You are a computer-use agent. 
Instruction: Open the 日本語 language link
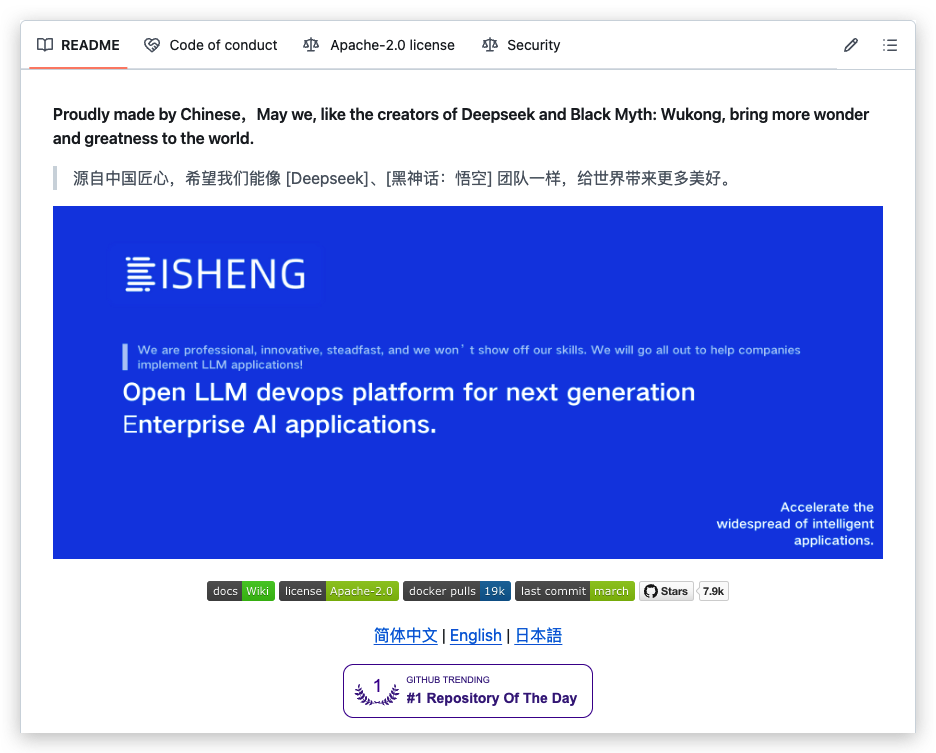point(538,636)
